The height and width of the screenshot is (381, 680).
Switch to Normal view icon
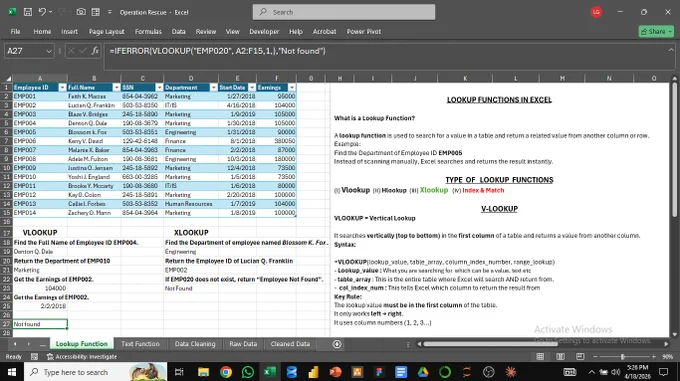(x=540, y=357)
